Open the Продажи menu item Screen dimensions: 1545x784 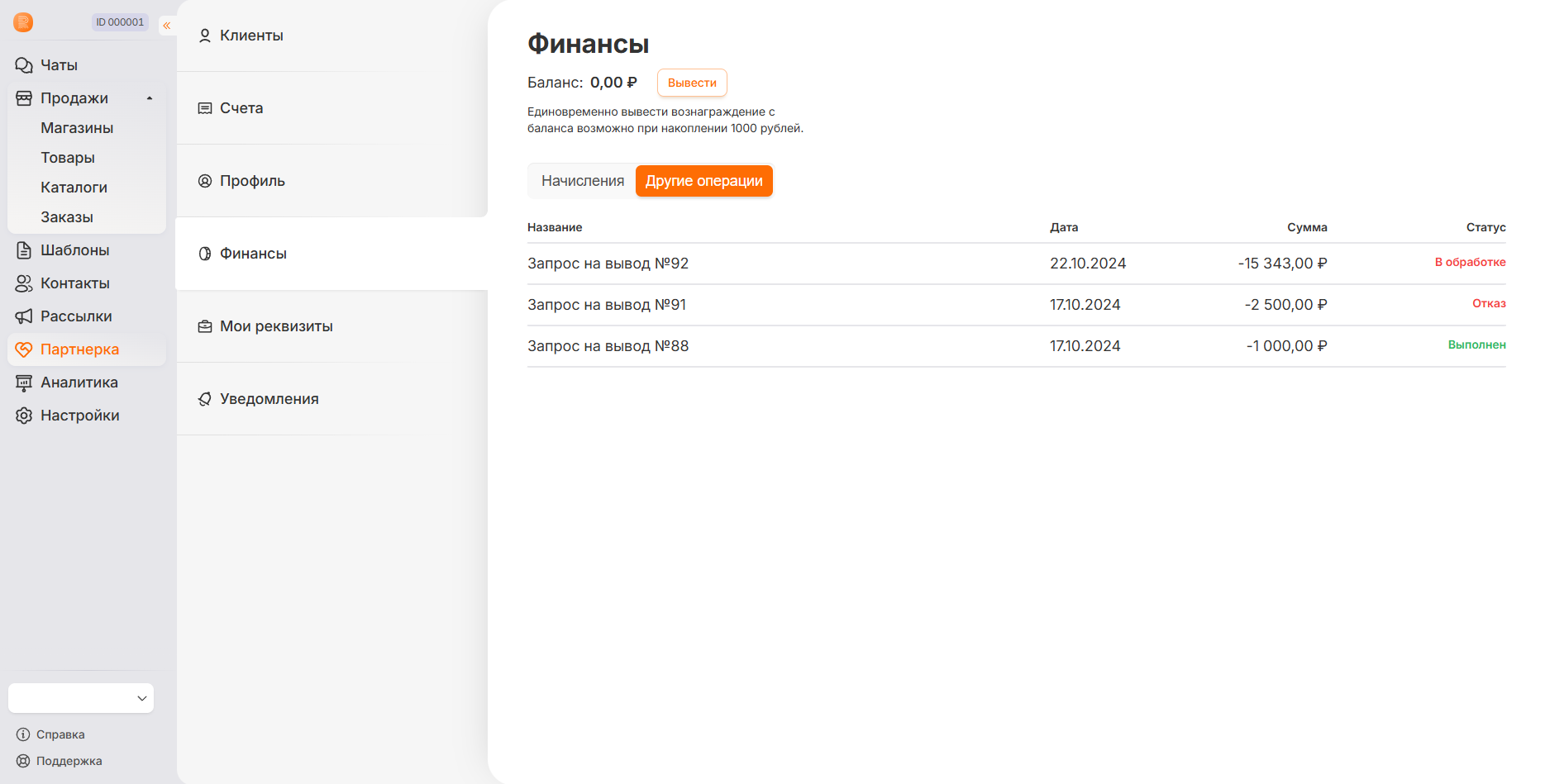tap(74, 98)
